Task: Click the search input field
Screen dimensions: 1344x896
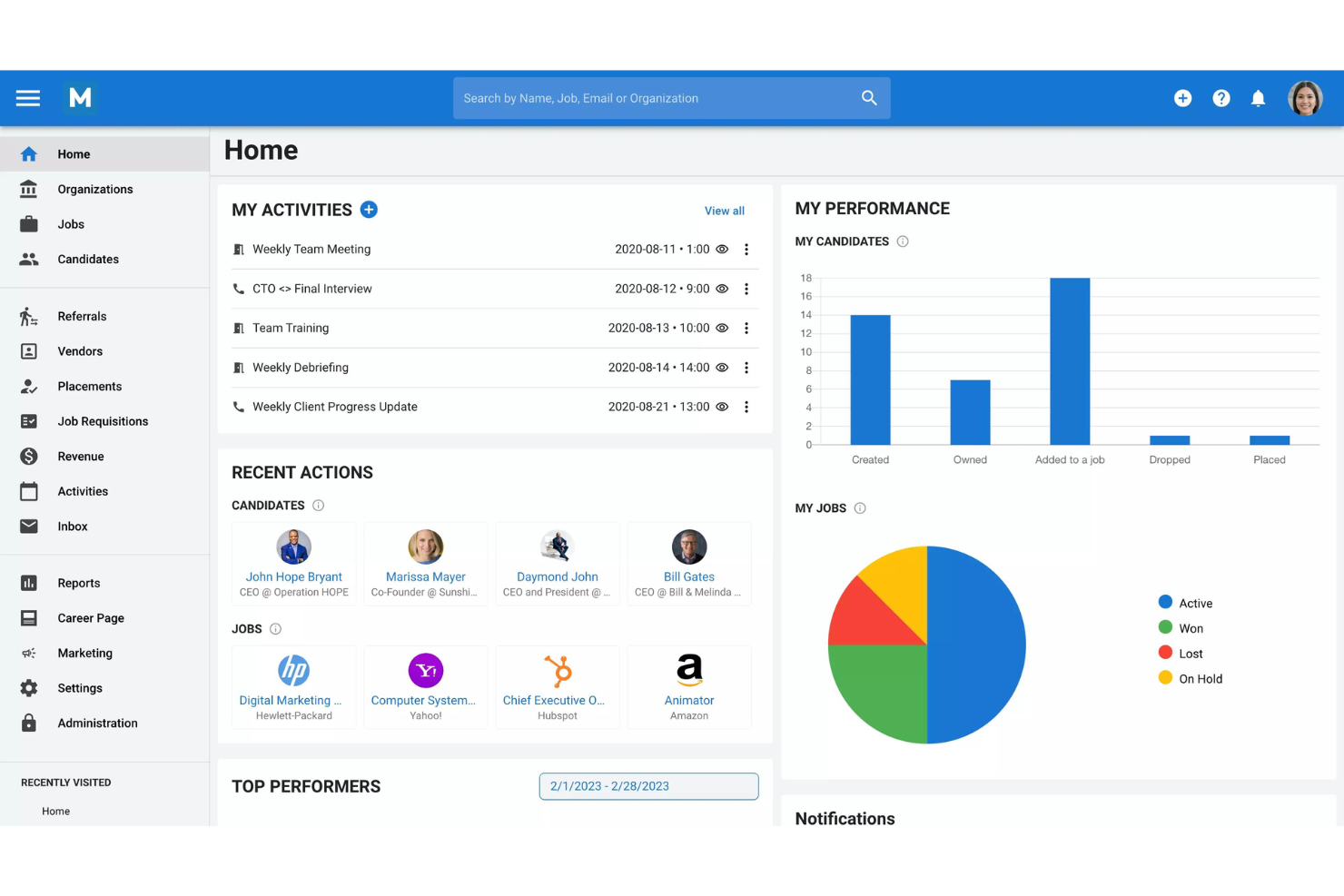Action: coord(654,98)
